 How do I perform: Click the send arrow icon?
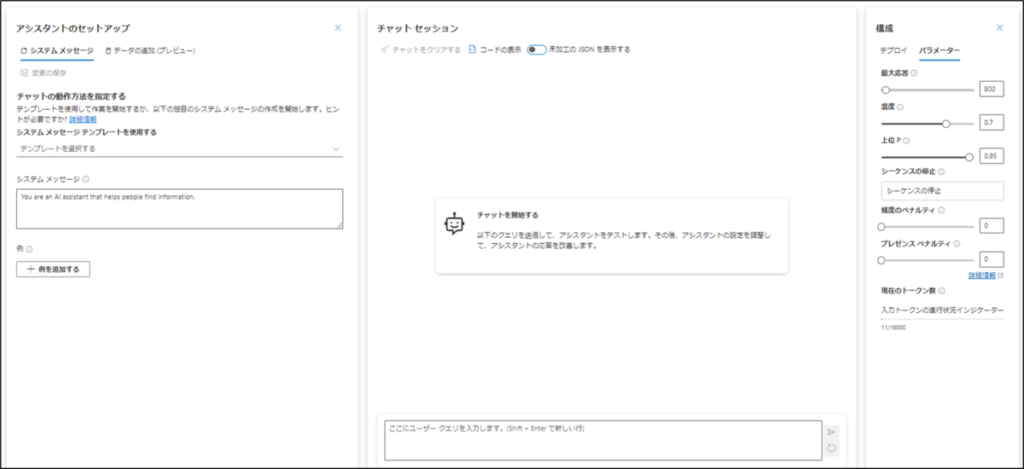point(831,432)
